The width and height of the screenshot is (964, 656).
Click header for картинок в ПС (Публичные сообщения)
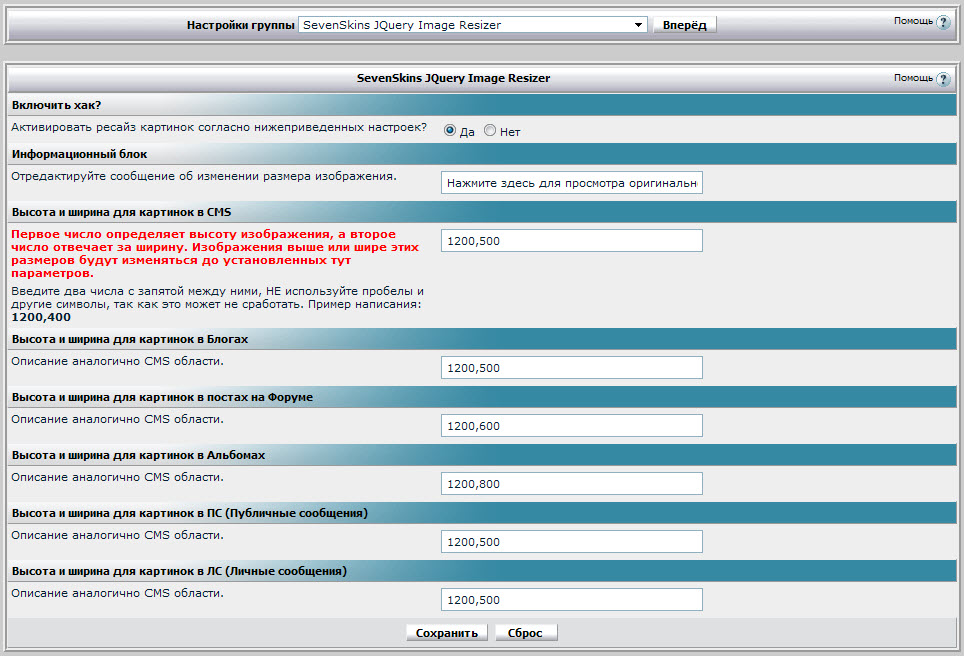(483, 513)
